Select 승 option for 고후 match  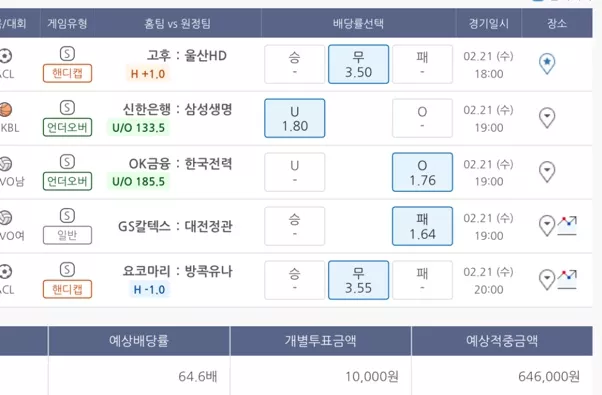tap(294, 64)
